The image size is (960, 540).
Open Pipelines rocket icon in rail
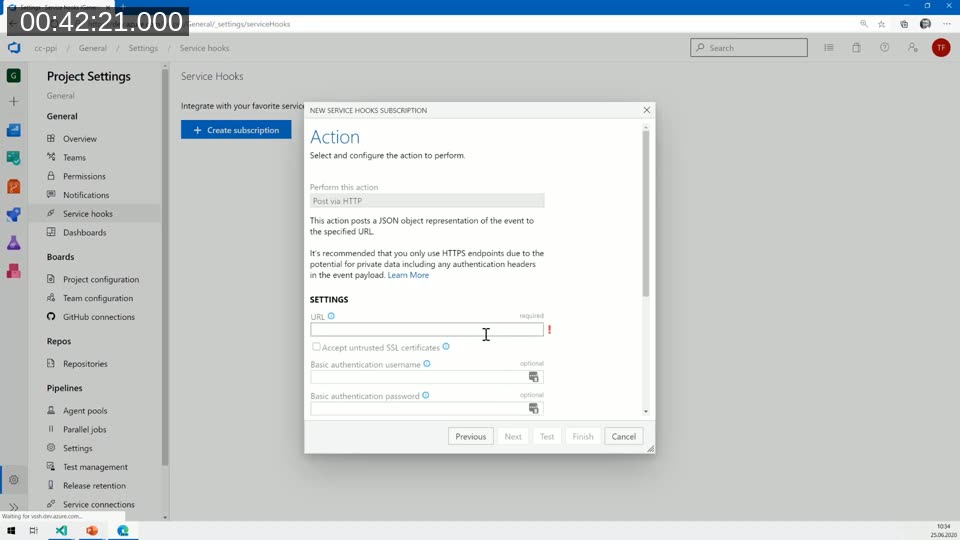[13, 214]
